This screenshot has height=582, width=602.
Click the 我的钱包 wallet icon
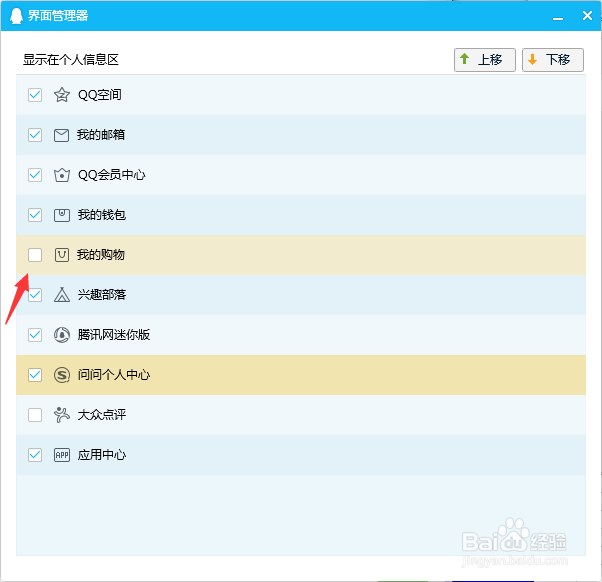click(61, 215)
